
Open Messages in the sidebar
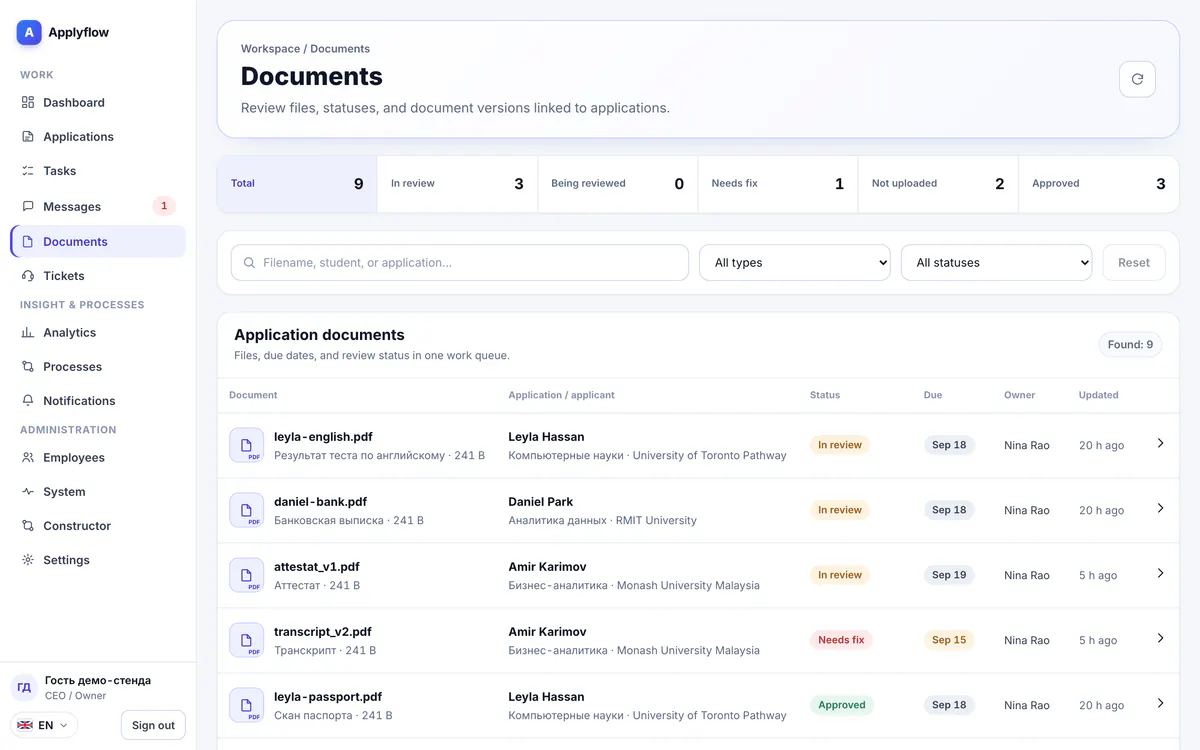coord(98,206)
